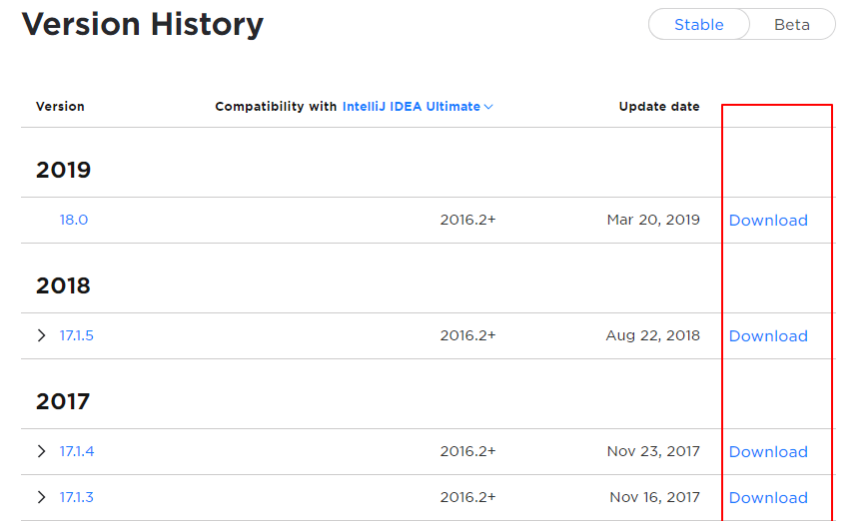This screenshot has width=846, height=521.
Task: Click the Update date column header
Action: pos(659,107)
